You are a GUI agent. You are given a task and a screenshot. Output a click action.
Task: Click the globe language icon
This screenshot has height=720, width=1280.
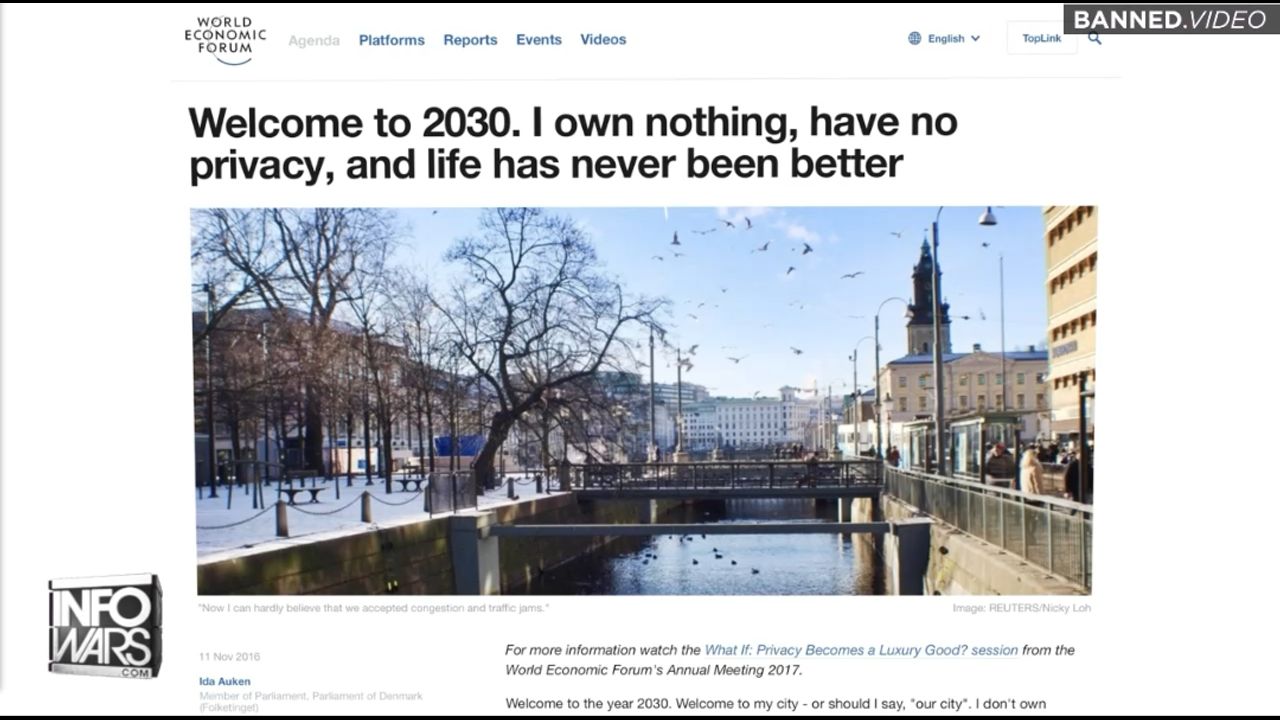(x=914, y=39)
